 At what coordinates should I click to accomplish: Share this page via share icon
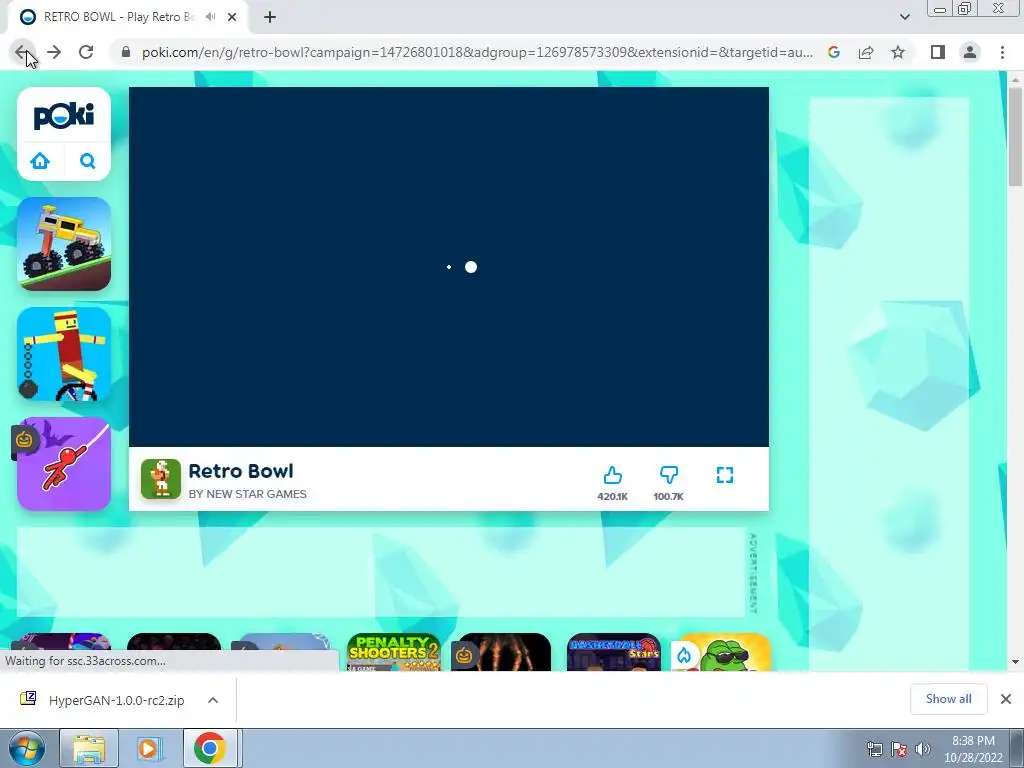866,52
